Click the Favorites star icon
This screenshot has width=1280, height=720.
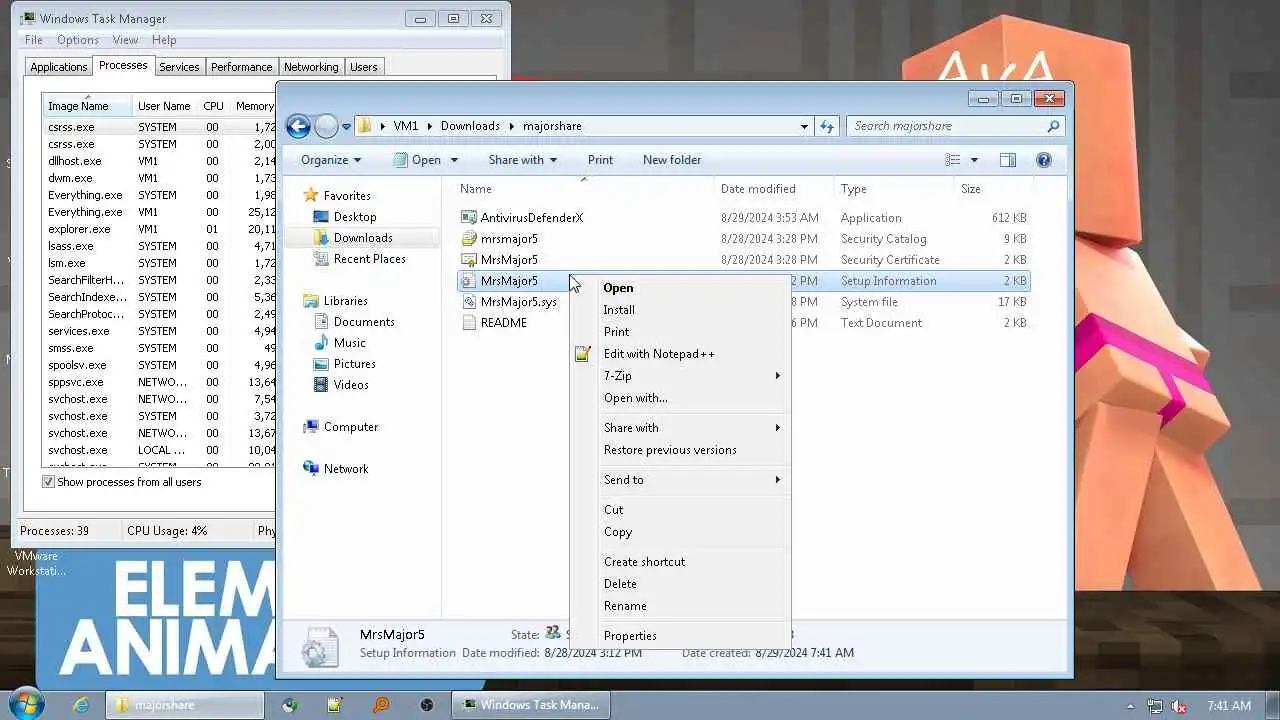pos(311,196)
